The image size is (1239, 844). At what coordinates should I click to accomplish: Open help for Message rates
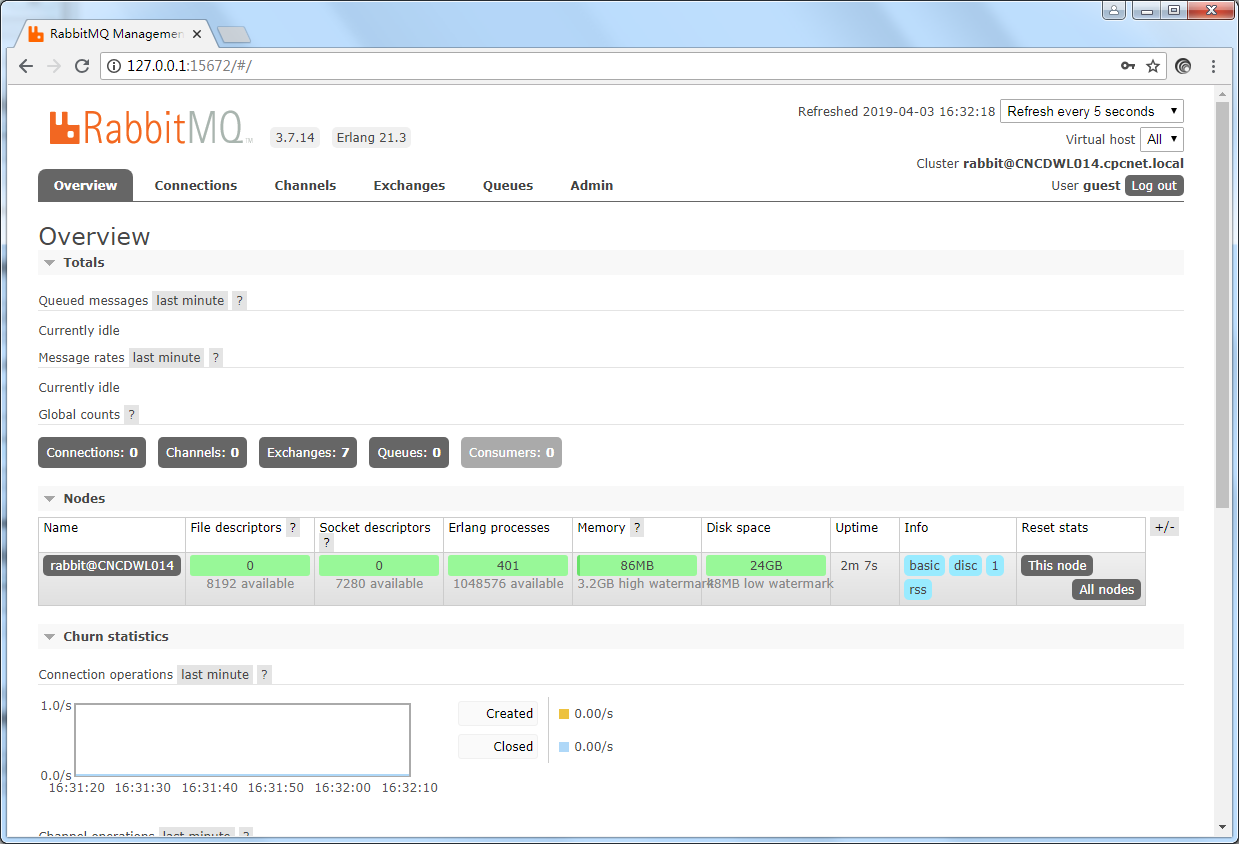click(x=215, y=357)
